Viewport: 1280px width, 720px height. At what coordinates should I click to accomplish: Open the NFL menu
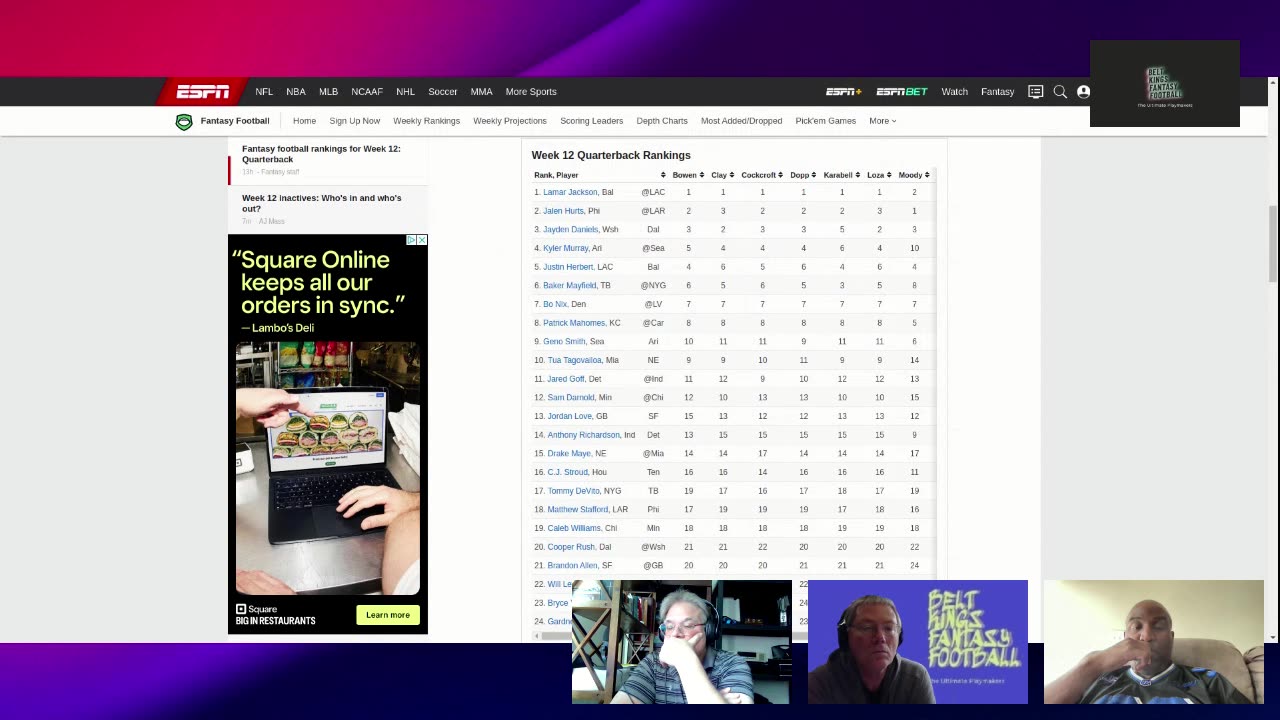point(264,92)
